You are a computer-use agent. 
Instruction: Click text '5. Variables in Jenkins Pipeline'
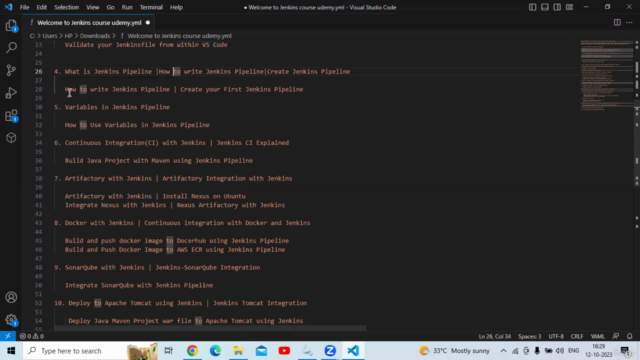point(112,107)
